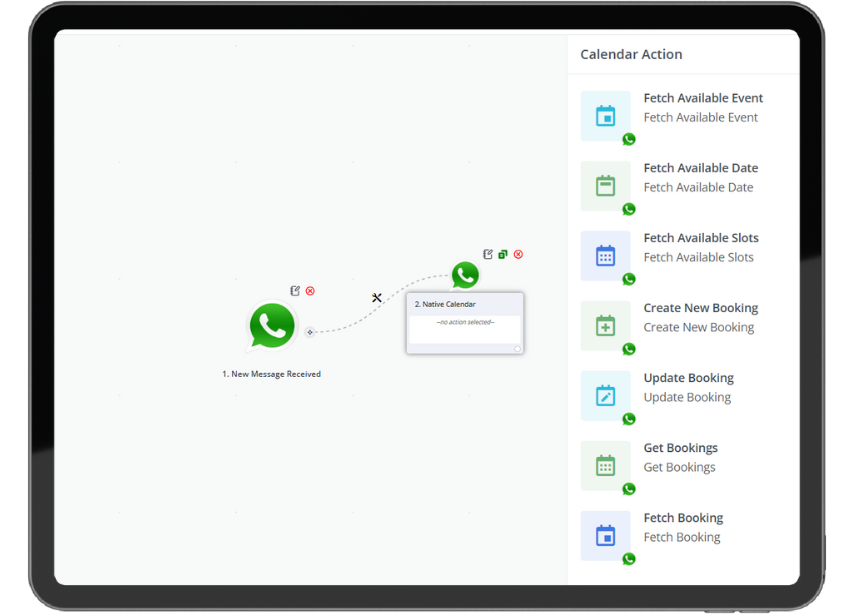Edit the Native Calendar action node
This screenshot has height=614, width=854.
point(488,254)
